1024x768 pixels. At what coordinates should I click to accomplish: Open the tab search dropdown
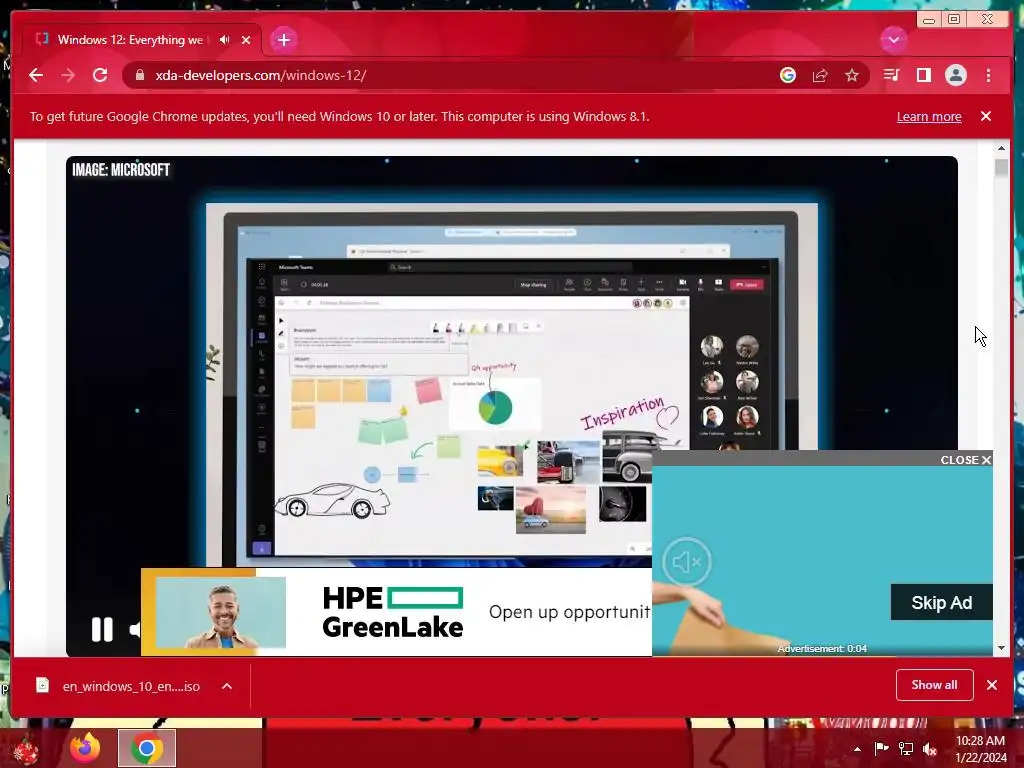click(893, 40)
